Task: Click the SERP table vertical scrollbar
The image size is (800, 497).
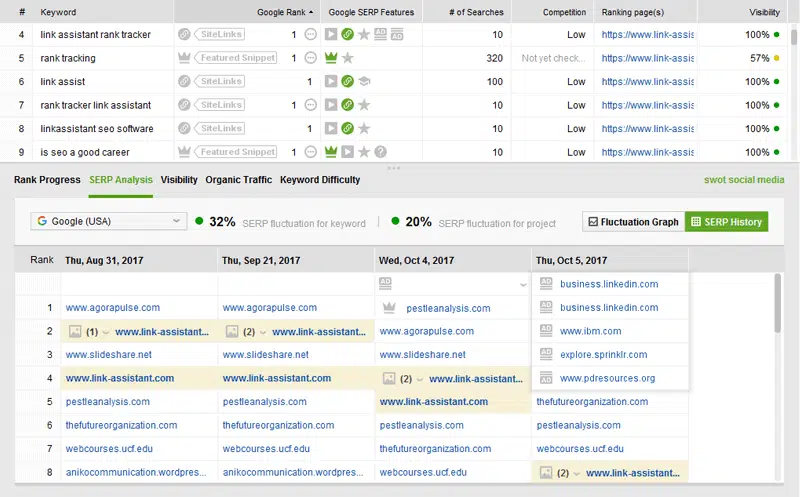Action: 779,305
